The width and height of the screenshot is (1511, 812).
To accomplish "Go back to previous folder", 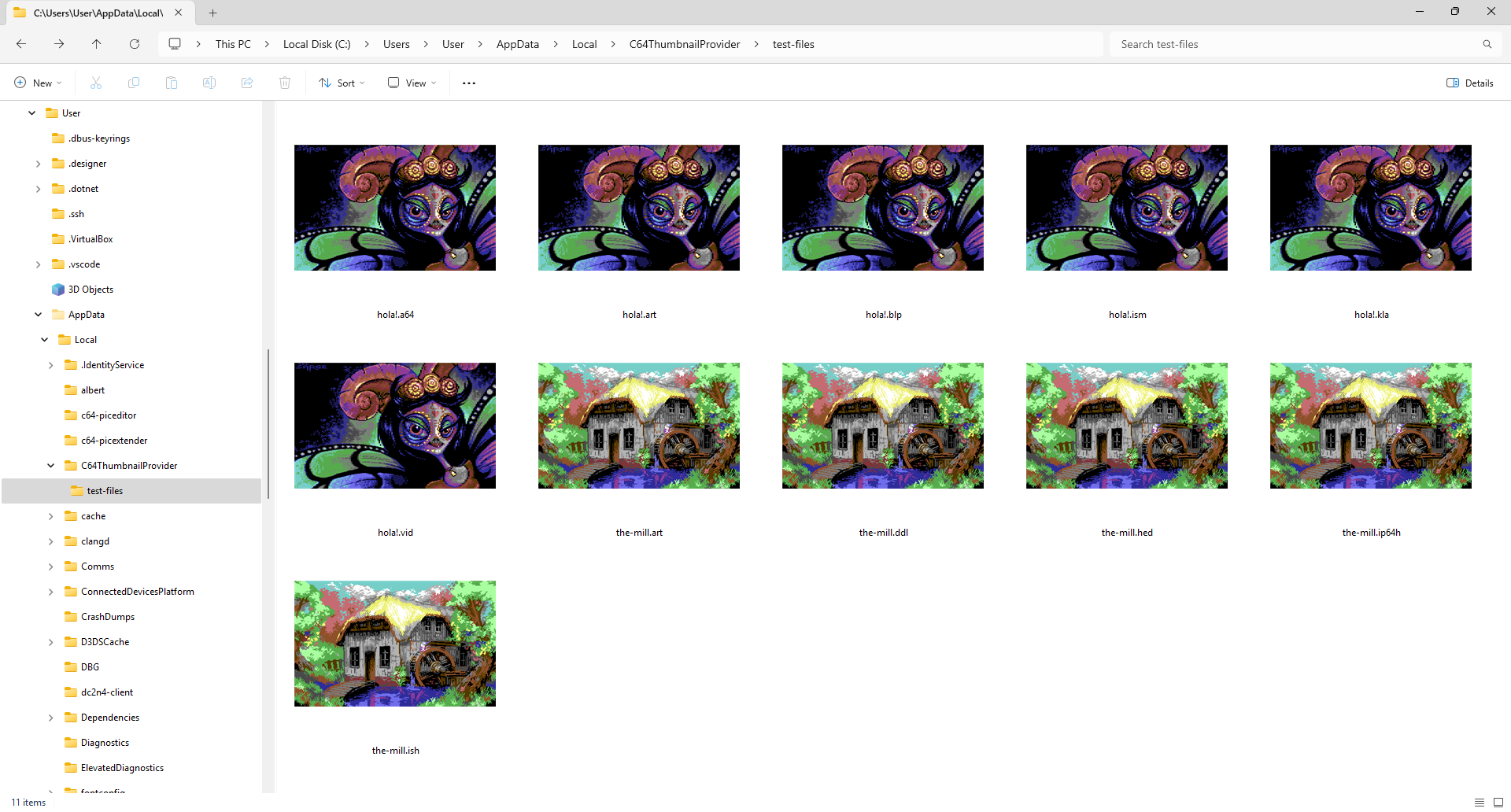I will tap(21, 44).
